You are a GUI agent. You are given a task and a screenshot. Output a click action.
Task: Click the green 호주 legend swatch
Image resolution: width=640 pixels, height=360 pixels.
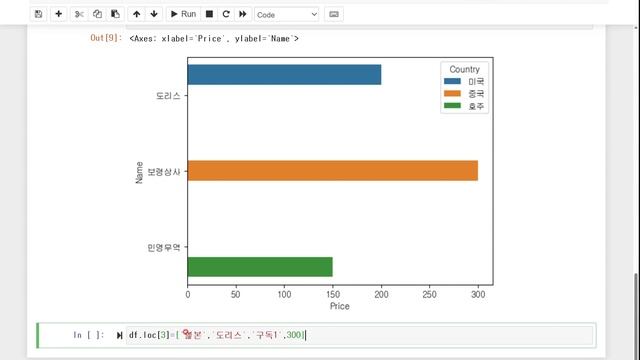click(452, 106)
